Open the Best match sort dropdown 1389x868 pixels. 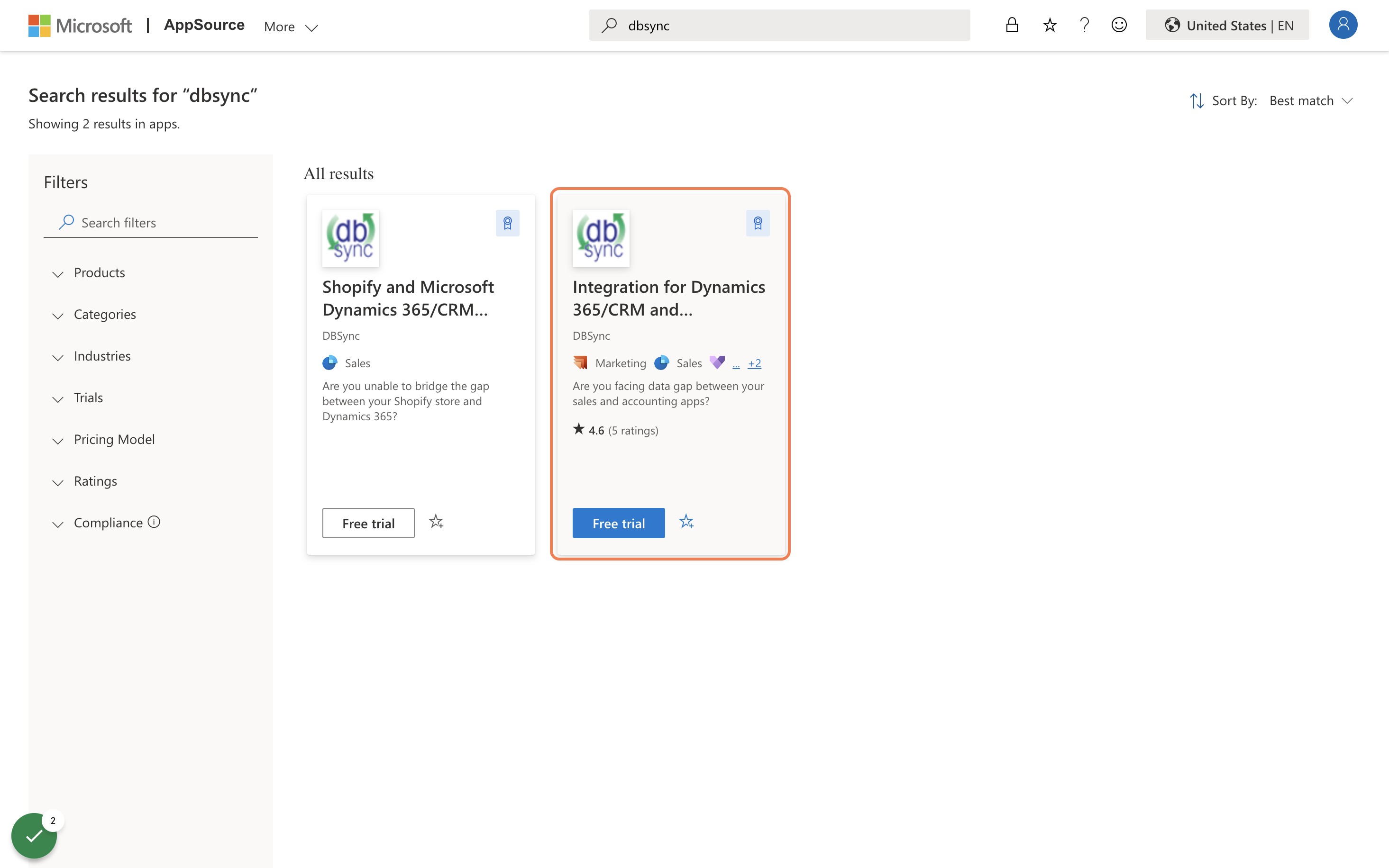coord(1311,101)
